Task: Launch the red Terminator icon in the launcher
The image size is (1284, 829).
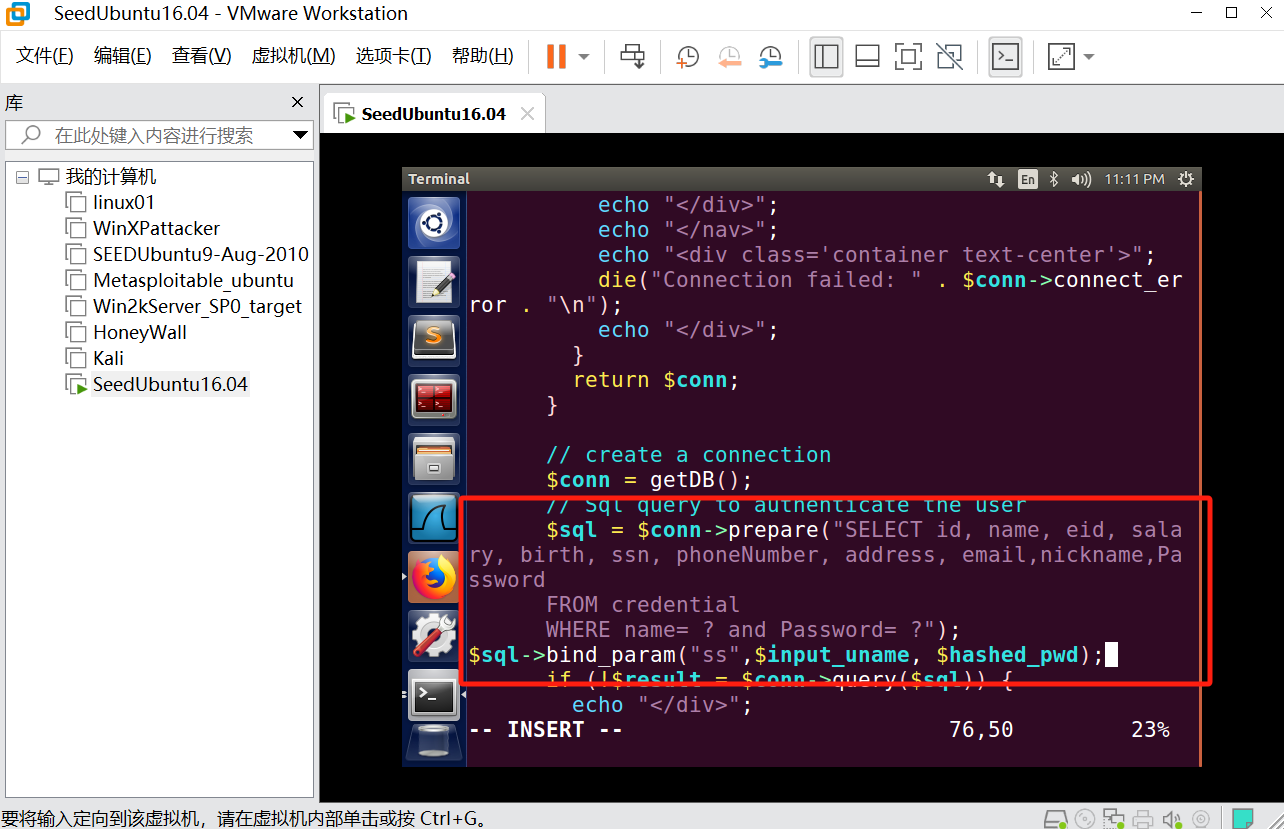Action: [x=434, y=400]
